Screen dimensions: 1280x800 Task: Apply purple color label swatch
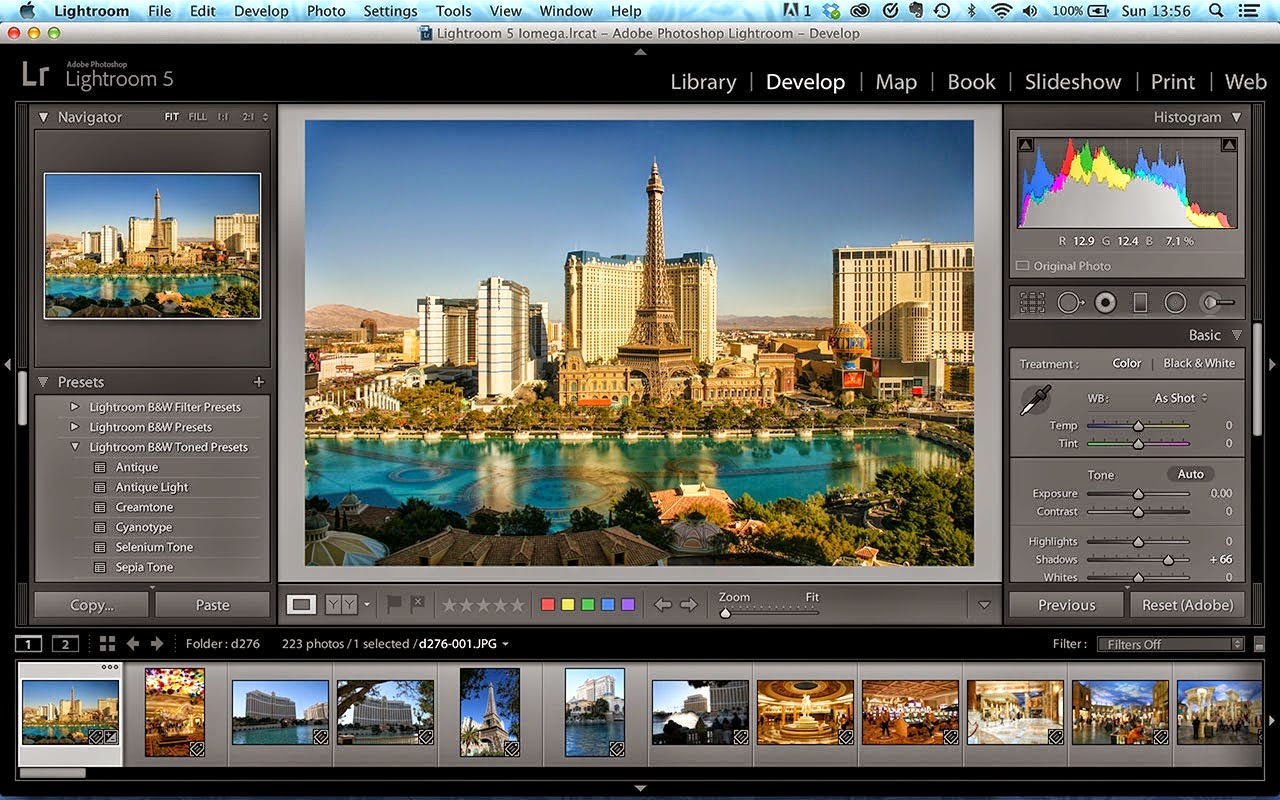pos(628,604)
